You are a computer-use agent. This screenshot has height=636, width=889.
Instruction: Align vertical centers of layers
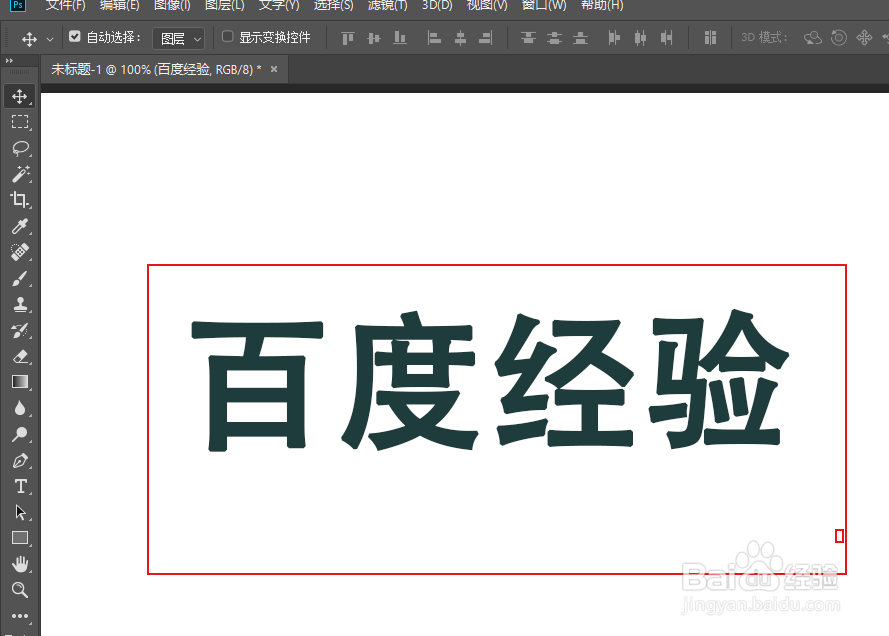click(374, 38)
